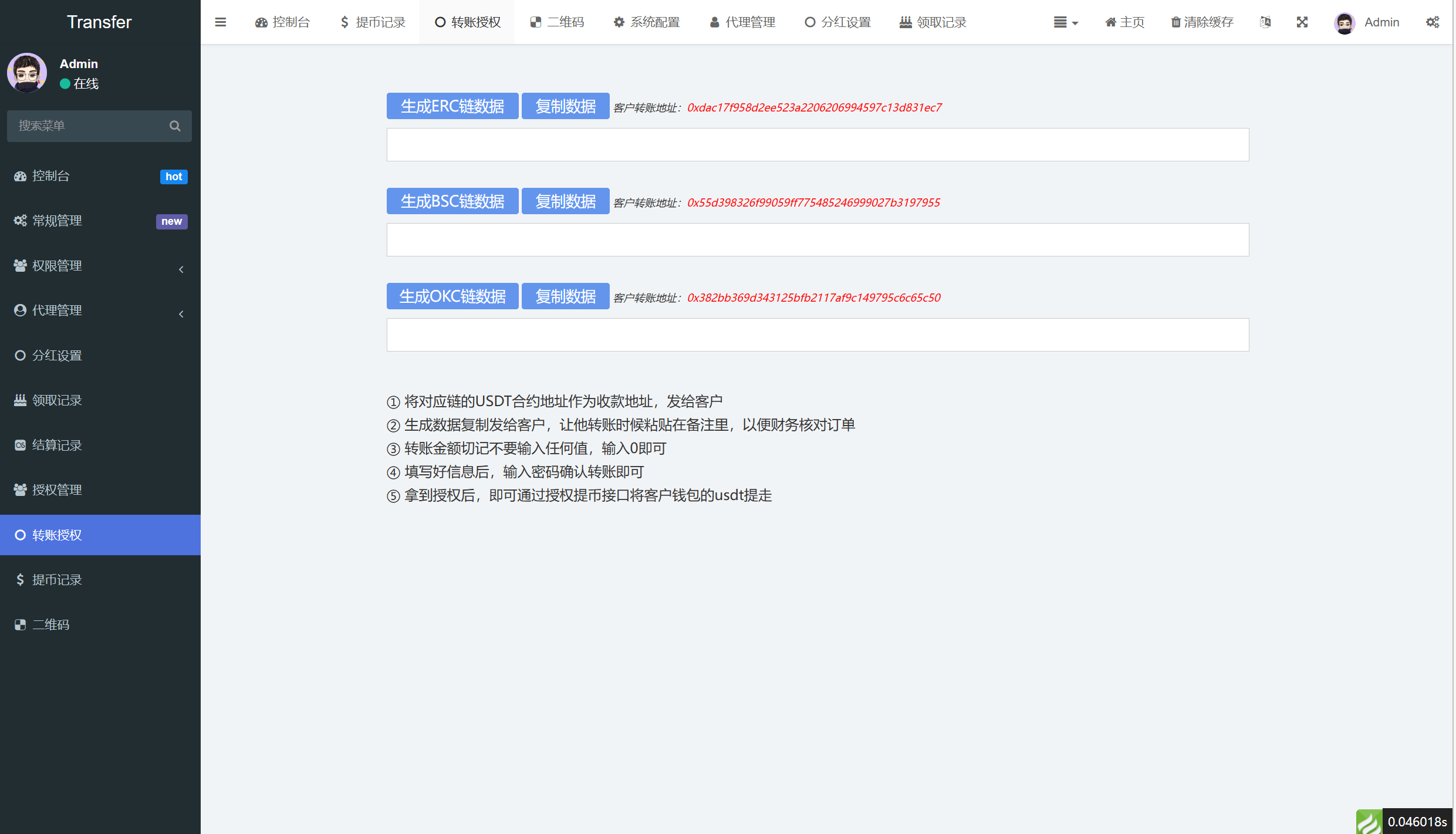Expand the 权限管理 sidebar menu
Viewport: 1456px width, 834px height.
point(100,266)
